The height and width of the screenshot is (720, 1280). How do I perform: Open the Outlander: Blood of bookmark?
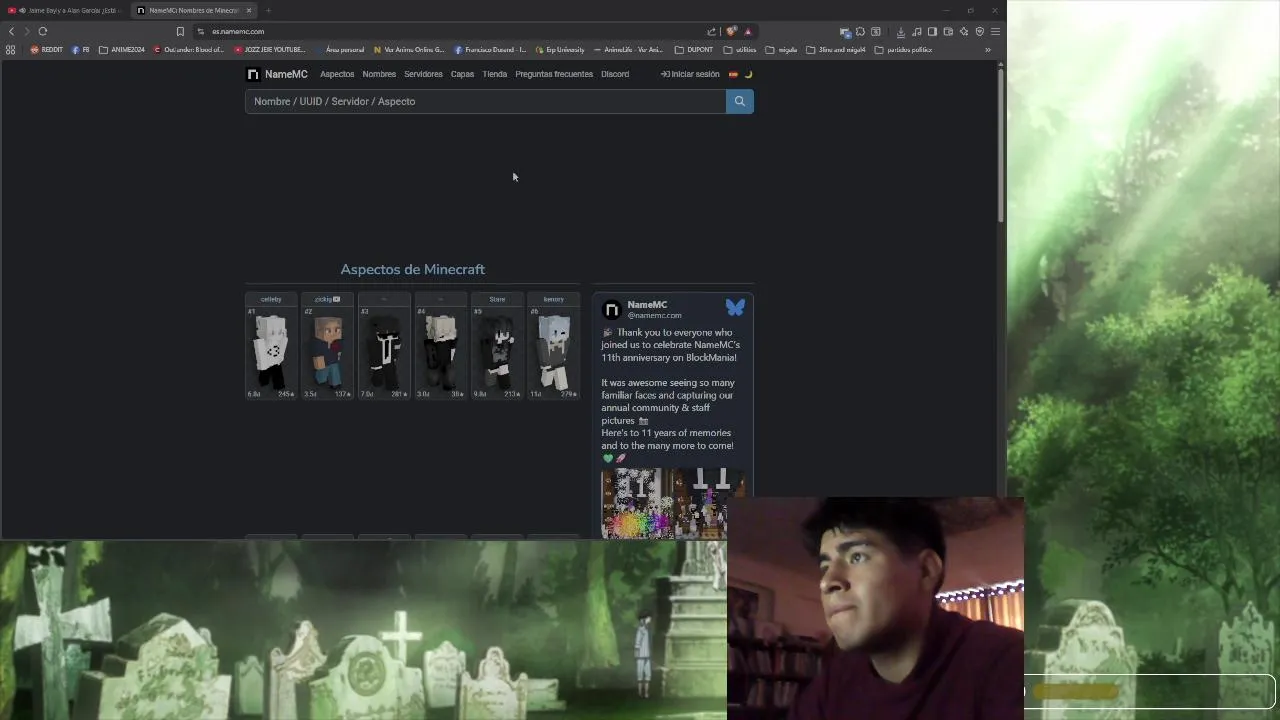[189, 49]
